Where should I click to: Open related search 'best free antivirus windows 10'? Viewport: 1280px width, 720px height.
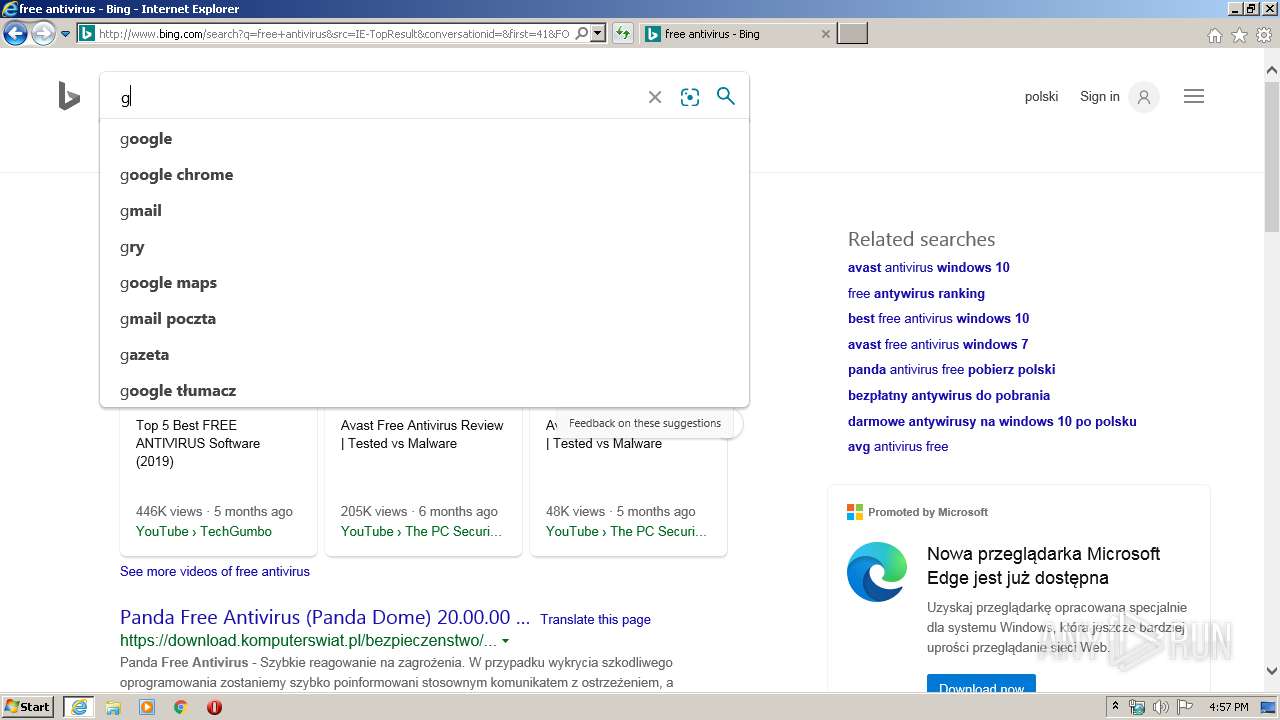pyautogui.click(x=938, y=318)
